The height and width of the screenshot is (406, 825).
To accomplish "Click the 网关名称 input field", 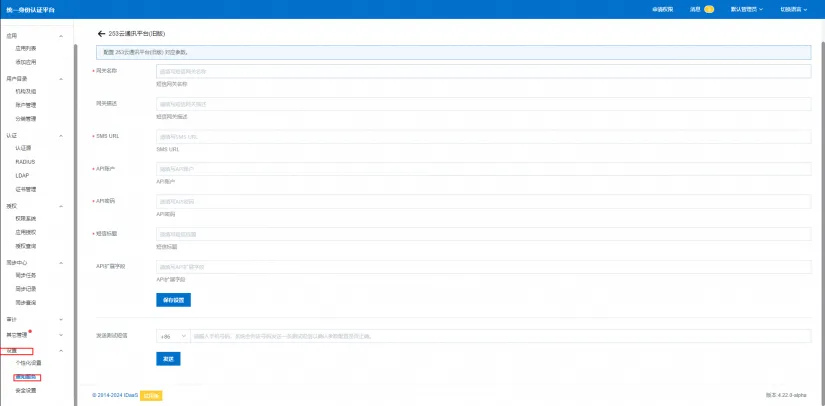I will 483,72.
